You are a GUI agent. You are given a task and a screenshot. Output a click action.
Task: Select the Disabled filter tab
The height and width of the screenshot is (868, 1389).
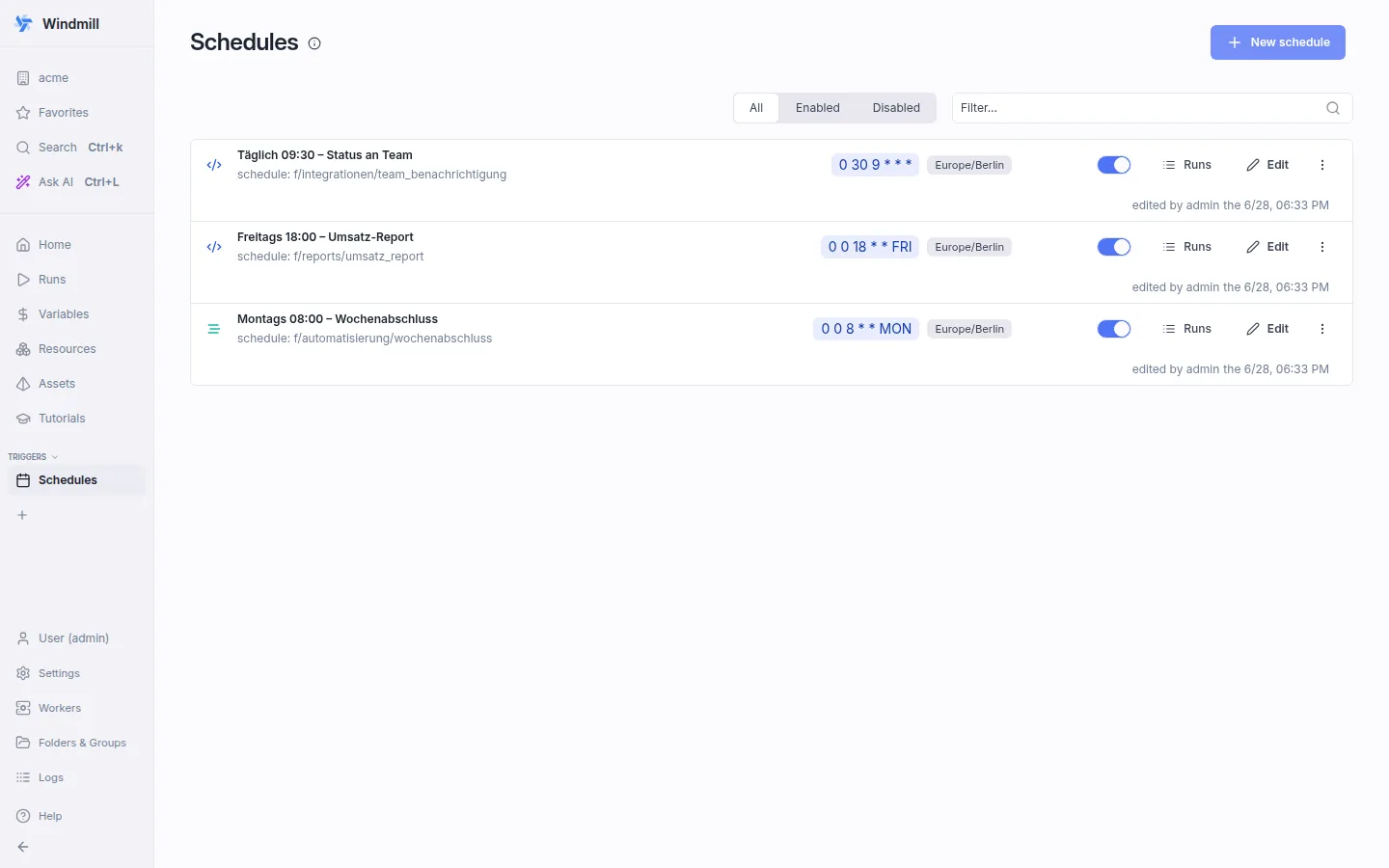pos(896,108)
